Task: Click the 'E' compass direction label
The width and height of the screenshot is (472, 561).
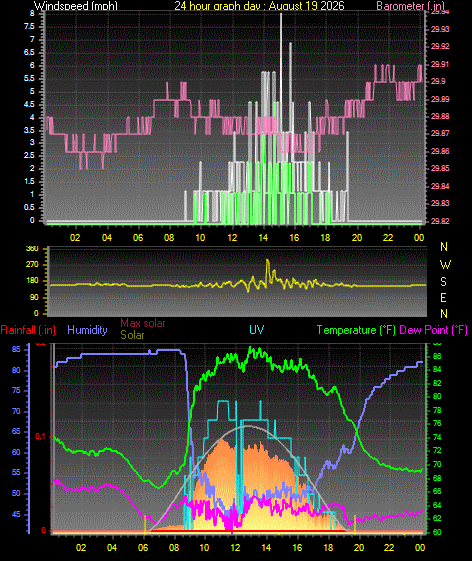Action: (443, 298)
